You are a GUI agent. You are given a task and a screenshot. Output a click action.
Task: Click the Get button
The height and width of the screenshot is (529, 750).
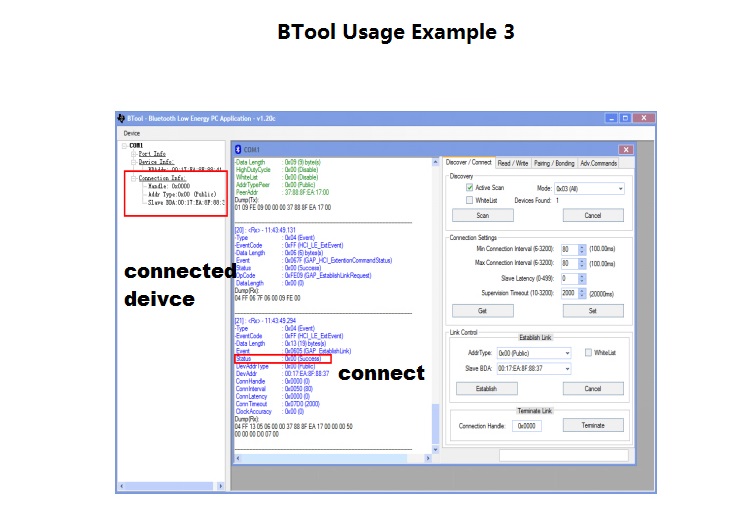click(x=483, y=311)
